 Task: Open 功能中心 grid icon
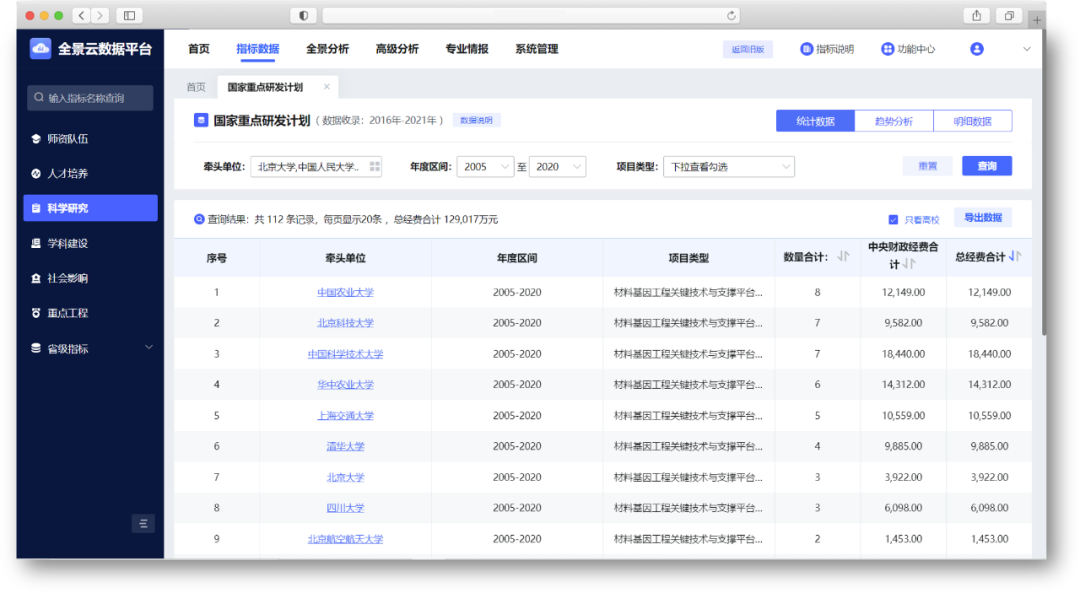tap(887, 49)
